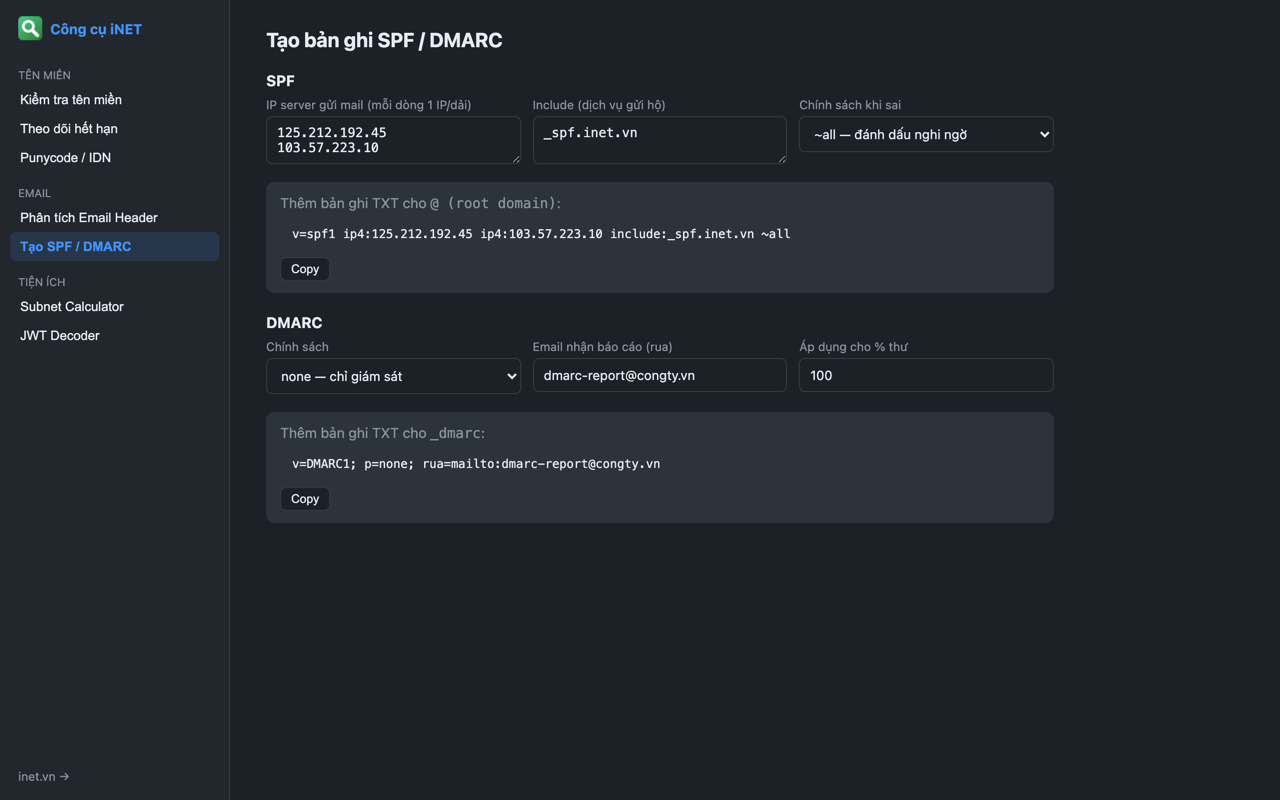The image size is (1280, 800).
Task: Expand the Chính sách khi sai dropdown
Action: pos(926,134)
